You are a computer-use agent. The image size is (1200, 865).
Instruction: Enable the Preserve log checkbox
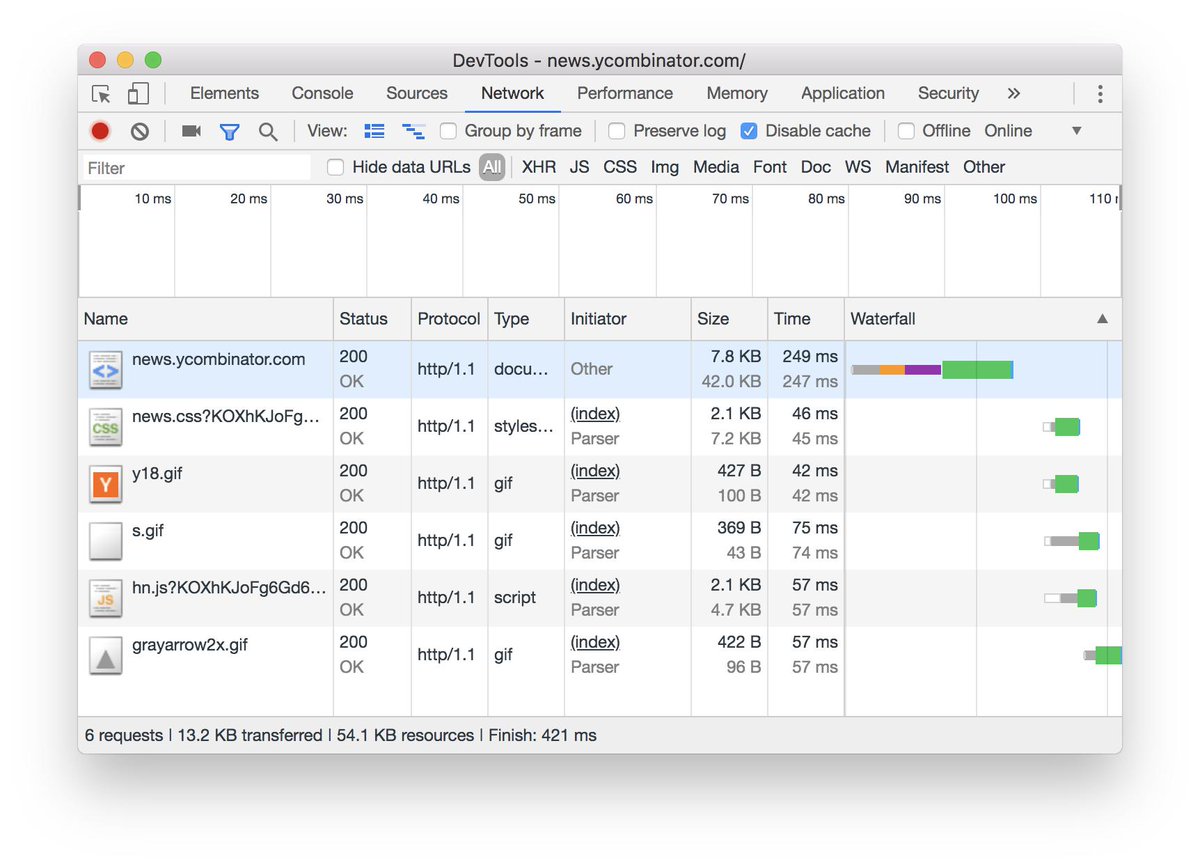coord(617,131)
